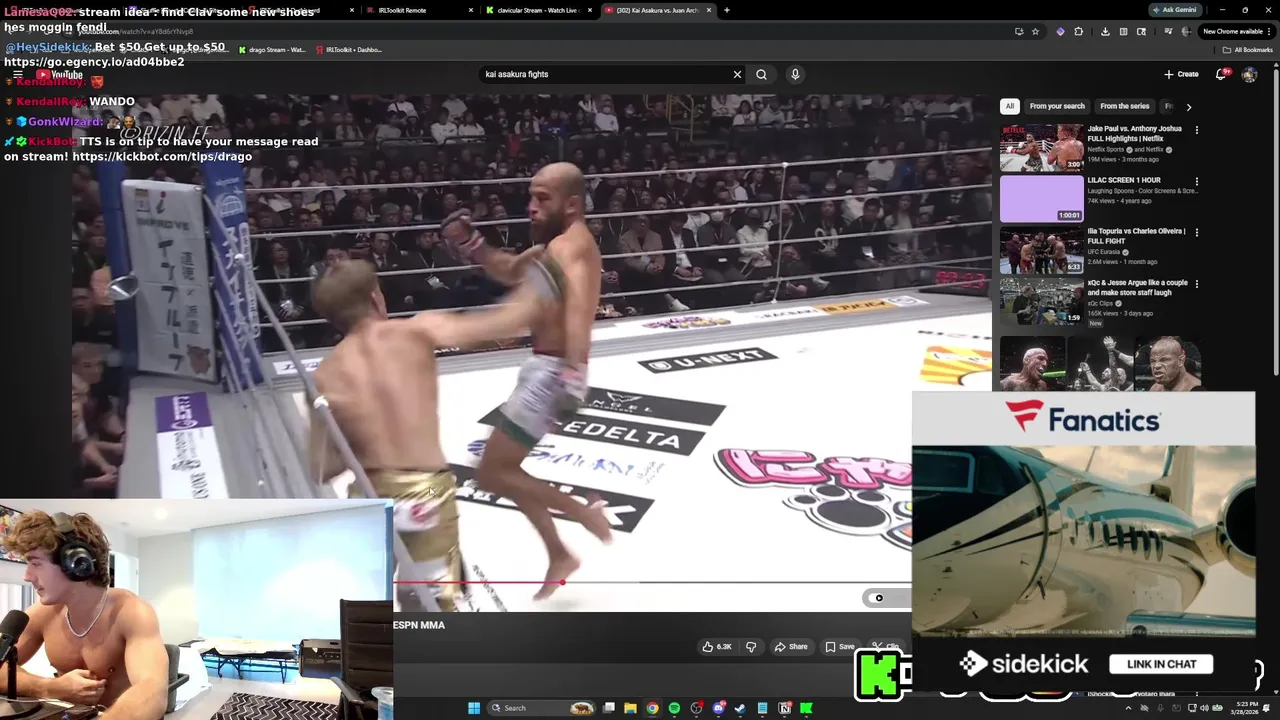Click the LINK IN CHAT sidekick button

point(1161,664)
